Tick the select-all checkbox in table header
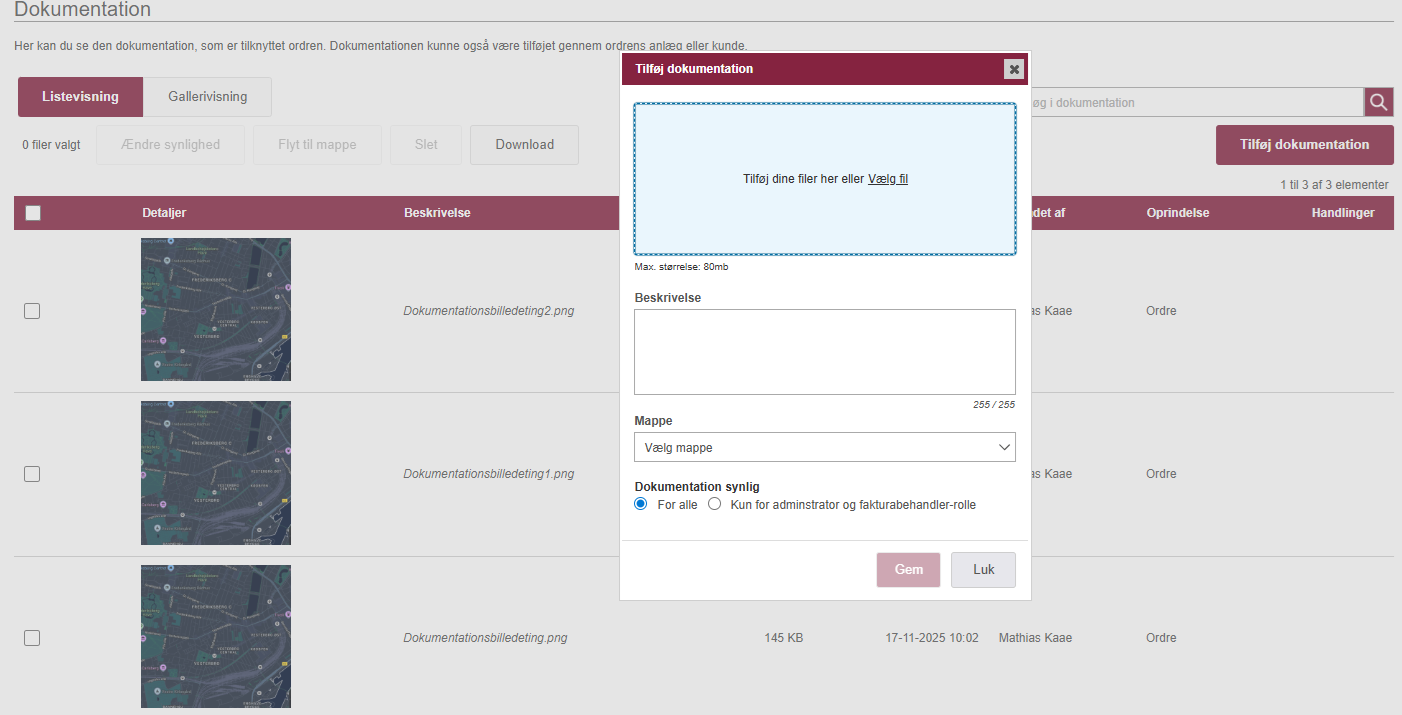This screenshot has height=715, width=1402. pyautogui.click(x=33, y=213)
